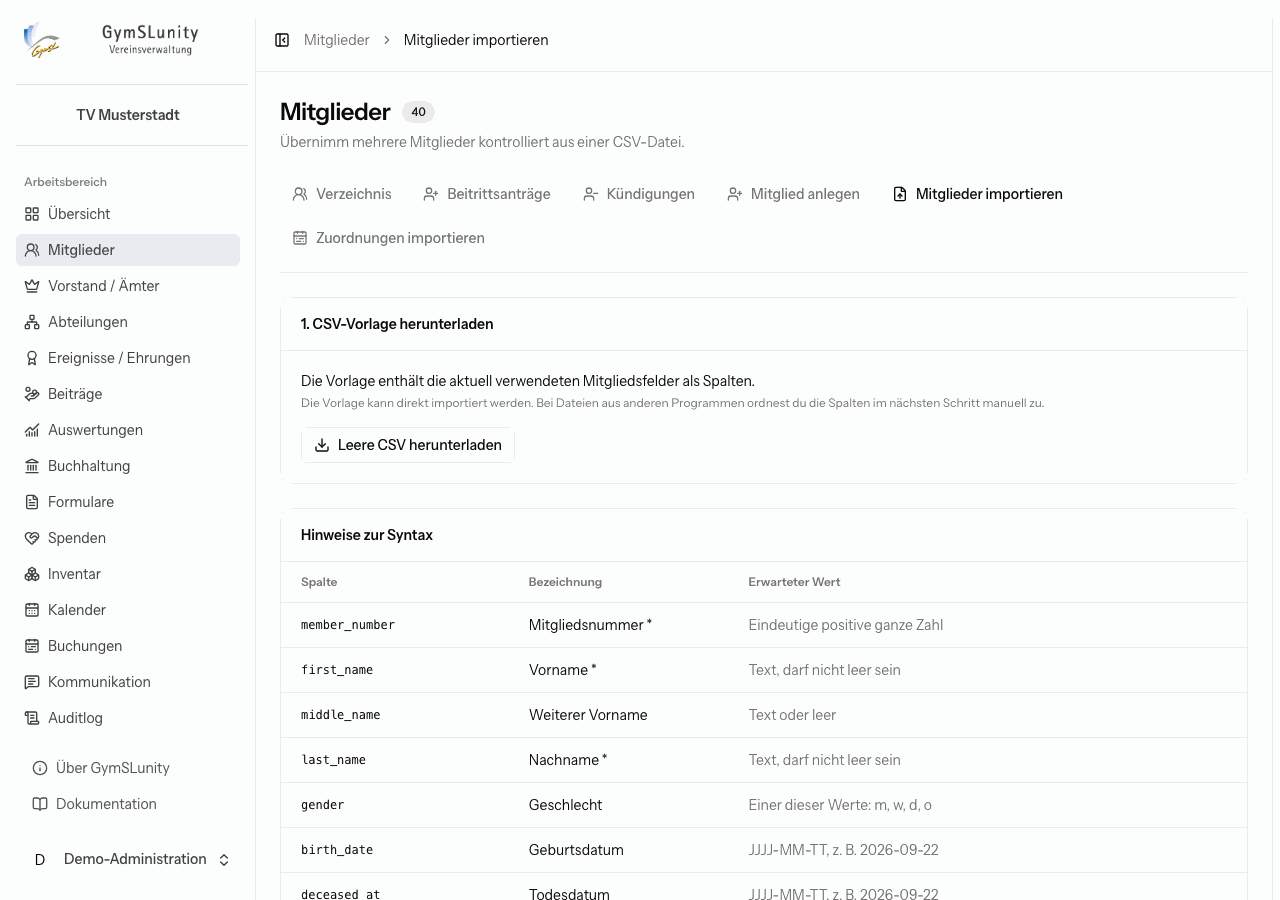Image resolution: width=1280 pixels, height=900 pixels.
Task: Click the info icon beside Über GymSLunity
Action: tap(40, 768)
